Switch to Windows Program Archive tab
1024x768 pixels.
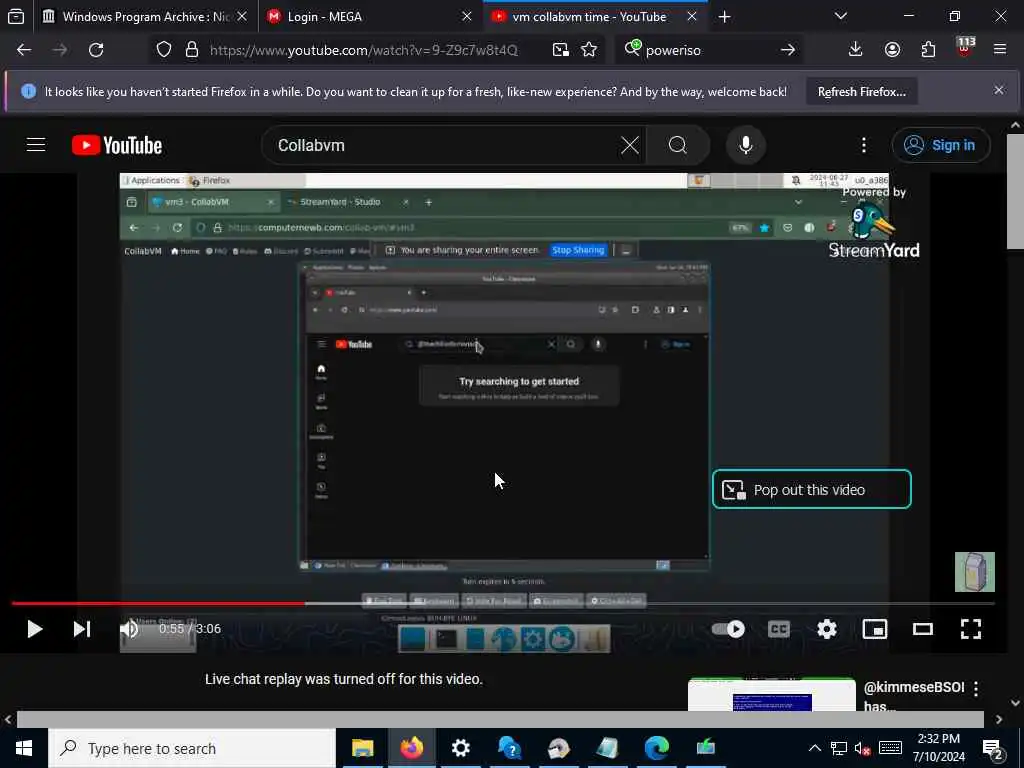click(145, 17)
